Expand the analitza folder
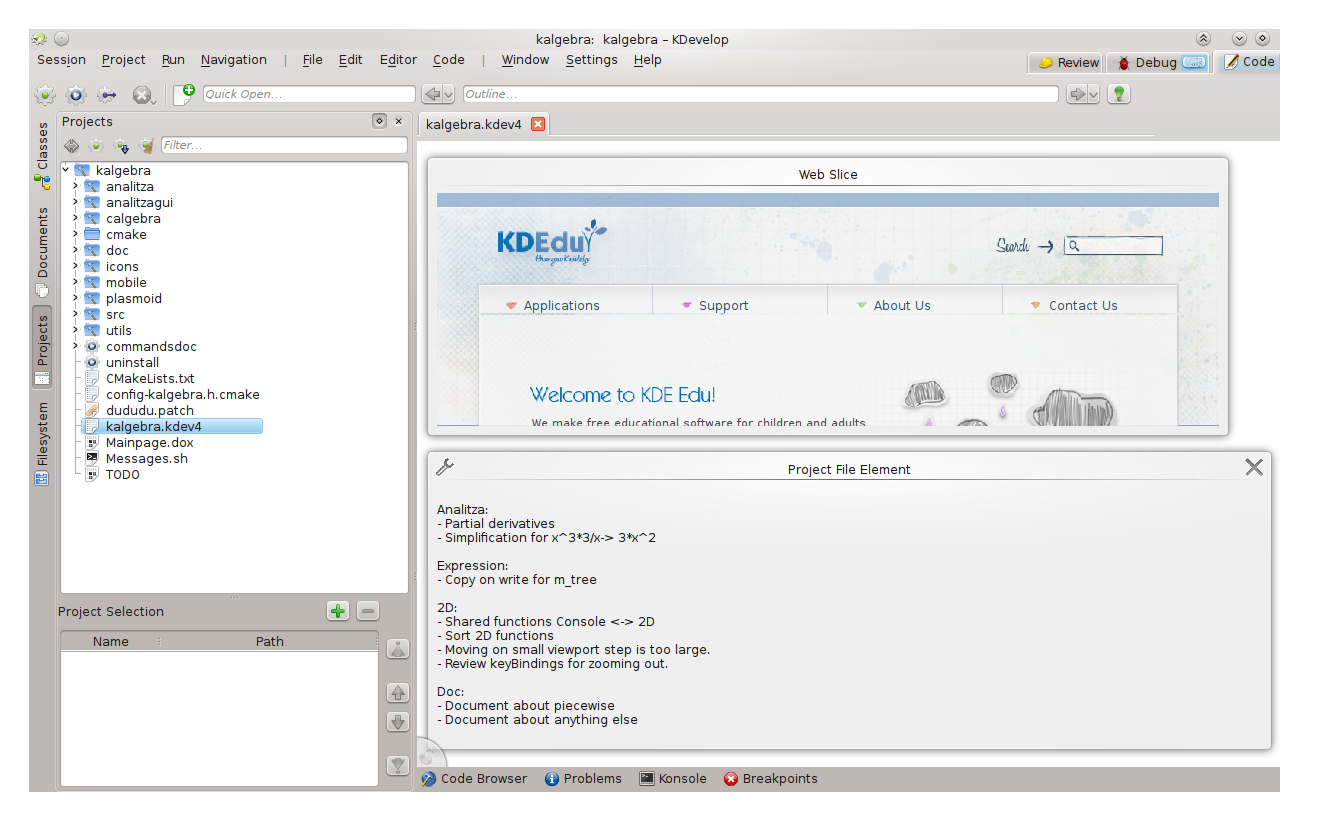The width and height of the screenshot is (1338, 821). click(x=75, y=186)
